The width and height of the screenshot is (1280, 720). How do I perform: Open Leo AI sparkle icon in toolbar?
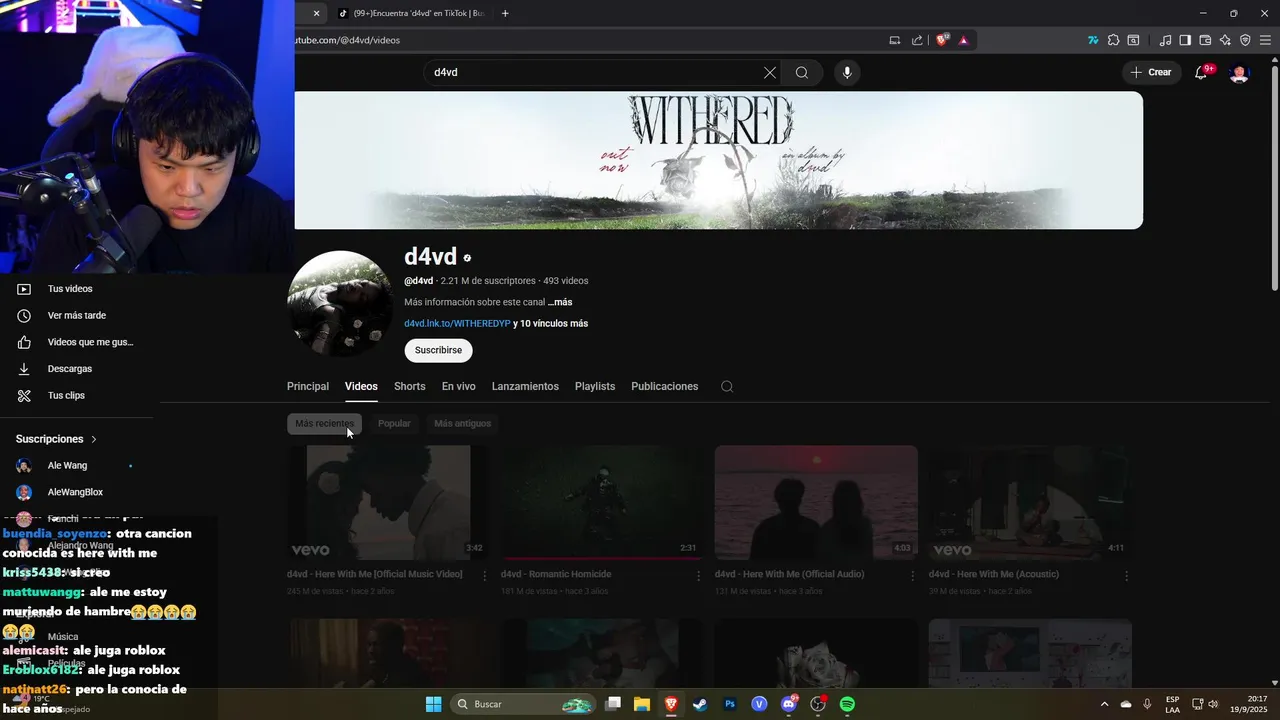point(1225,40)
